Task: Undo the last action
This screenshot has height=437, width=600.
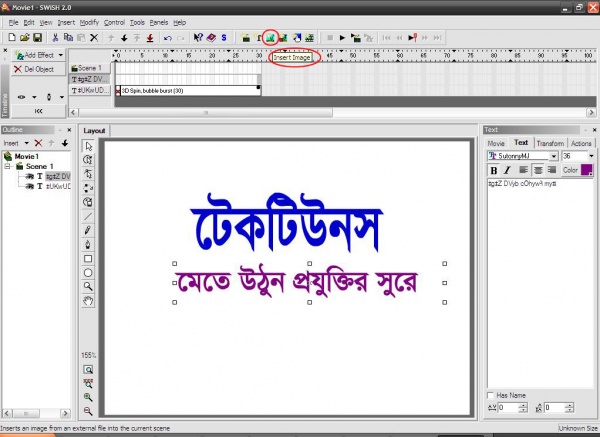Action: (168, 38)
